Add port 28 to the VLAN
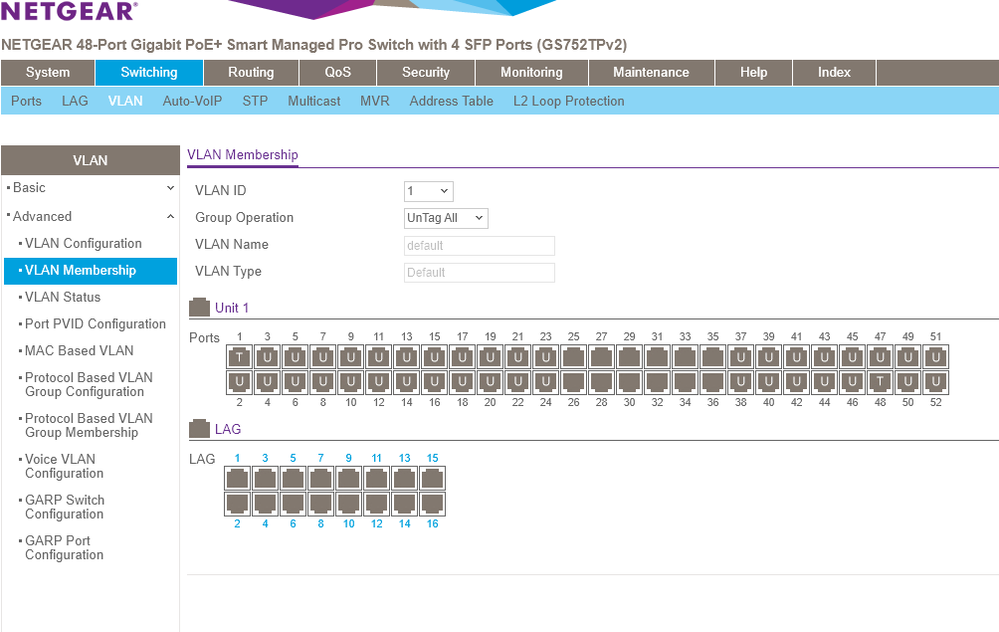Screen dimensions: 999x632 tap(601, 382)
